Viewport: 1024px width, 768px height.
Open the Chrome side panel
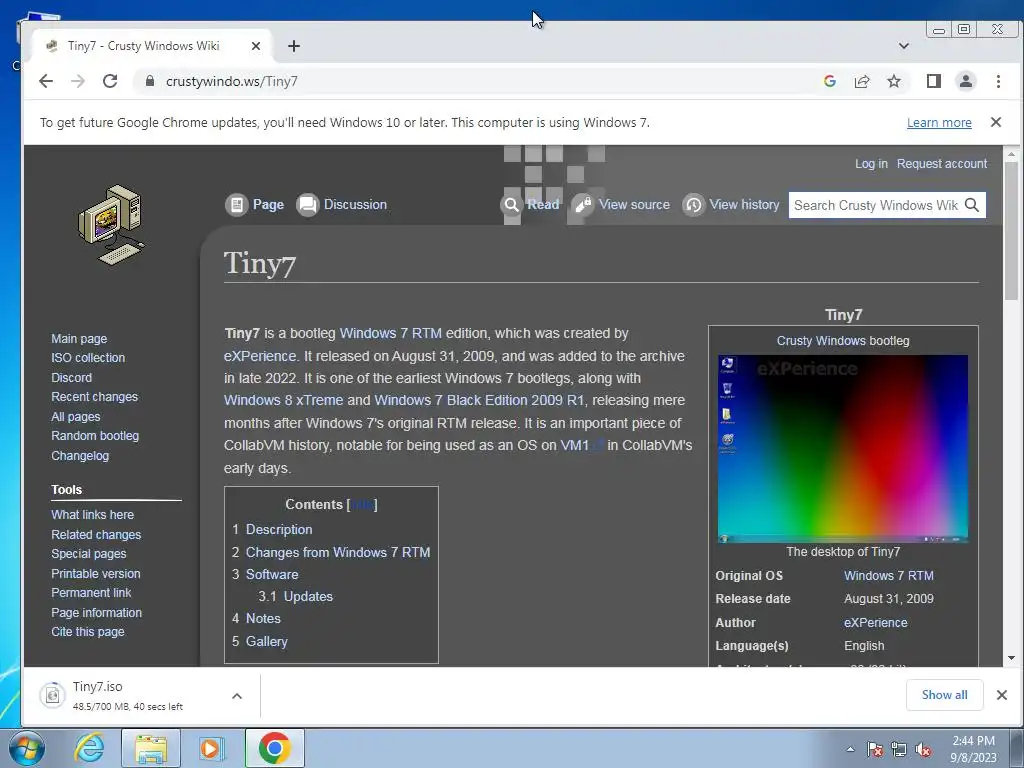coord(934,81)
